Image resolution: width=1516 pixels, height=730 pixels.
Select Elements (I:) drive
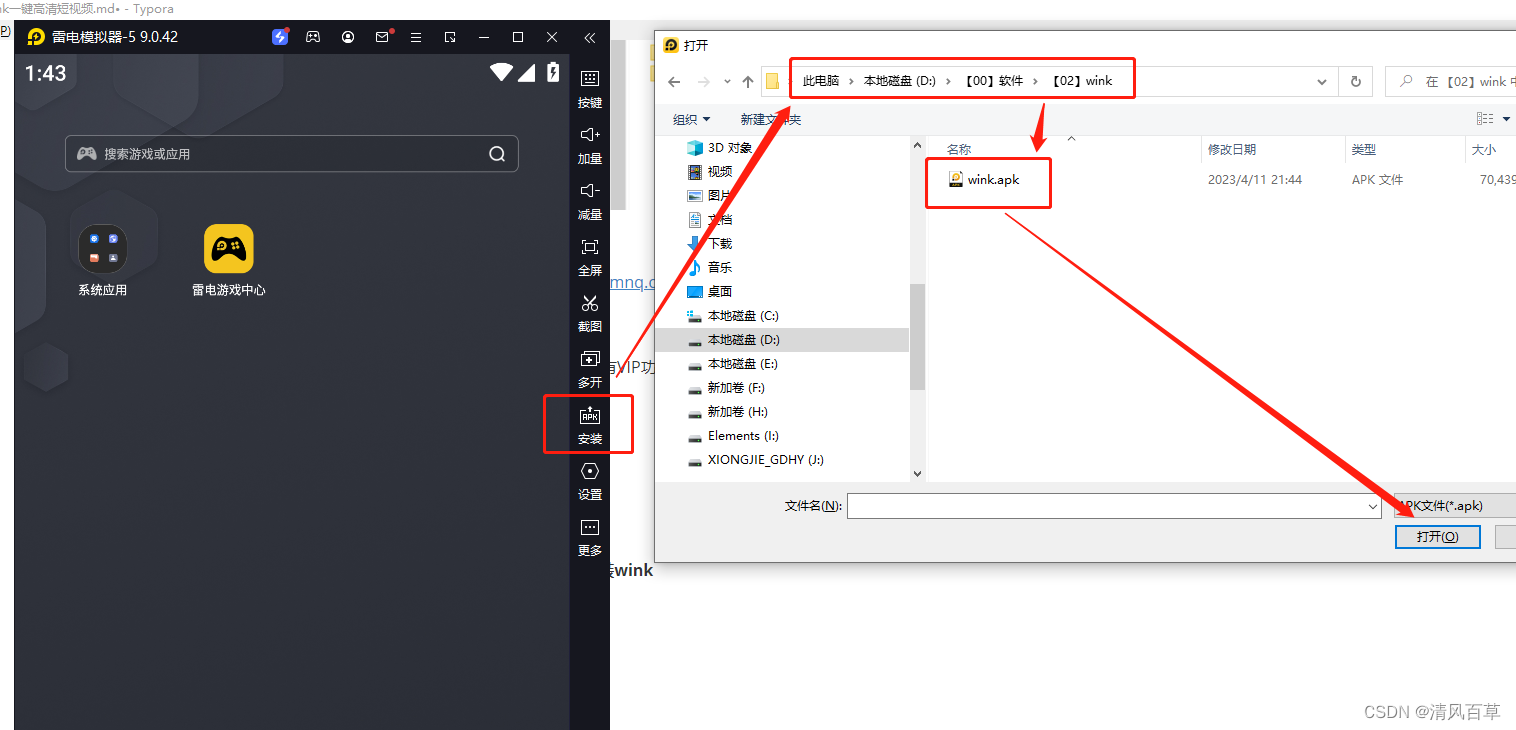click(x=733, y=436)
